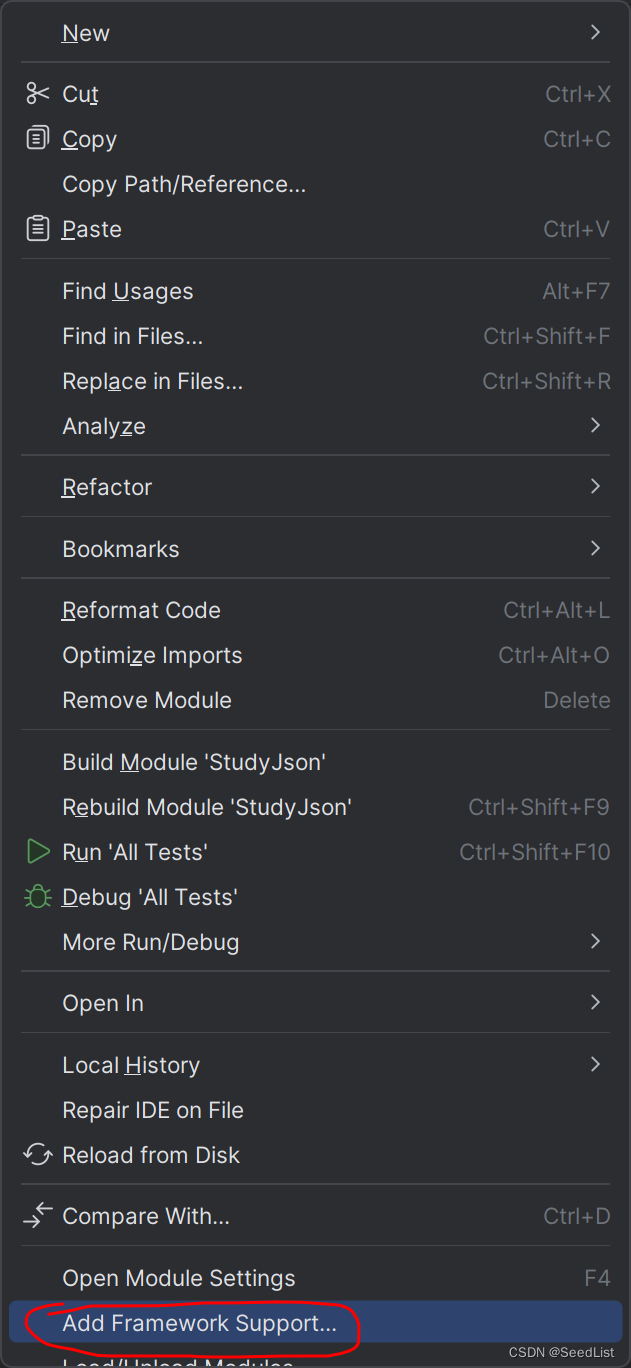Click the Paste clipboard icon

coord(38,229)
